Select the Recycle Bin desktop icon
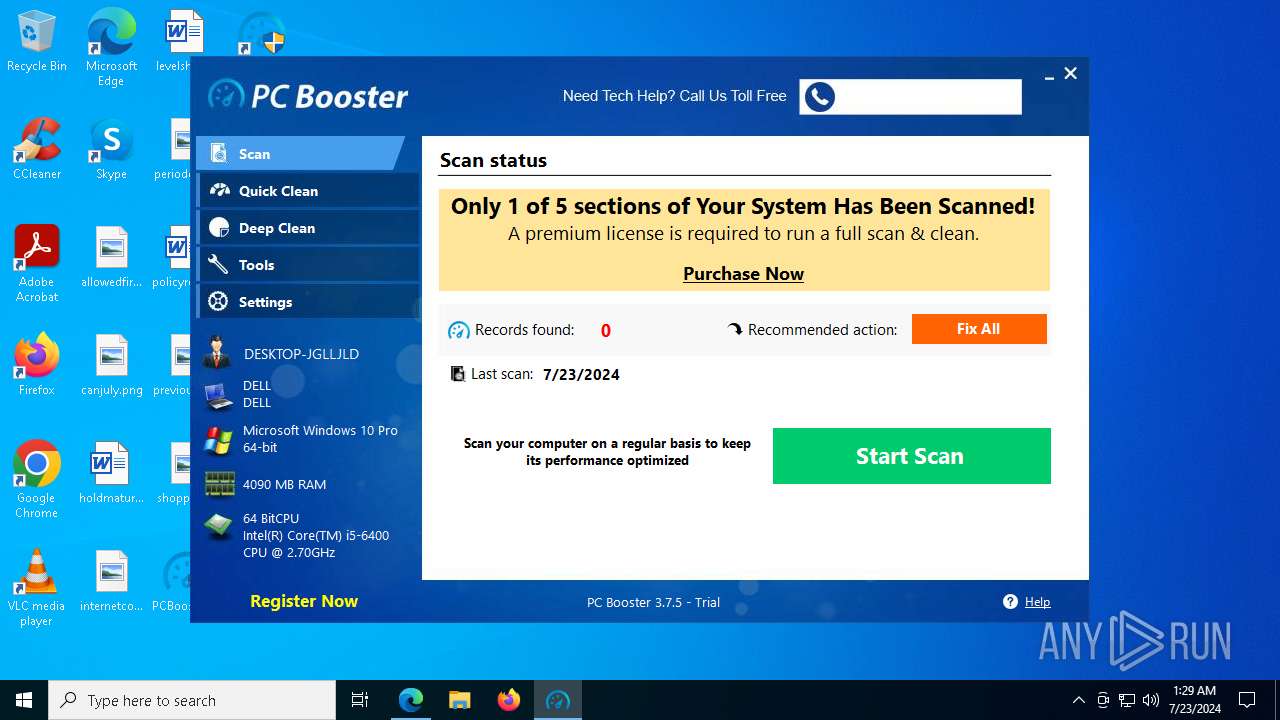1280x720 pixels. click(x=37, y=42)
